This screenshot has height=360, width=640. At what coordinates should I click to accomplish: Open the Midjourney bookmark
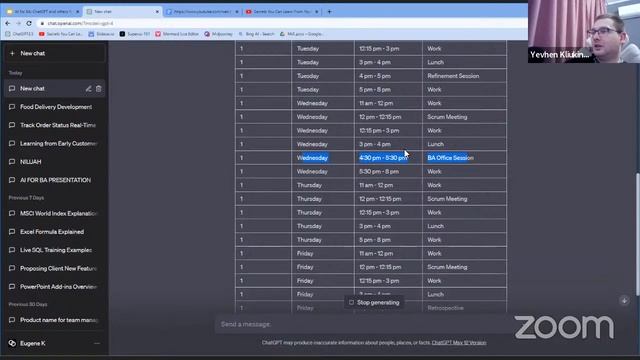[x=218, y=34]
